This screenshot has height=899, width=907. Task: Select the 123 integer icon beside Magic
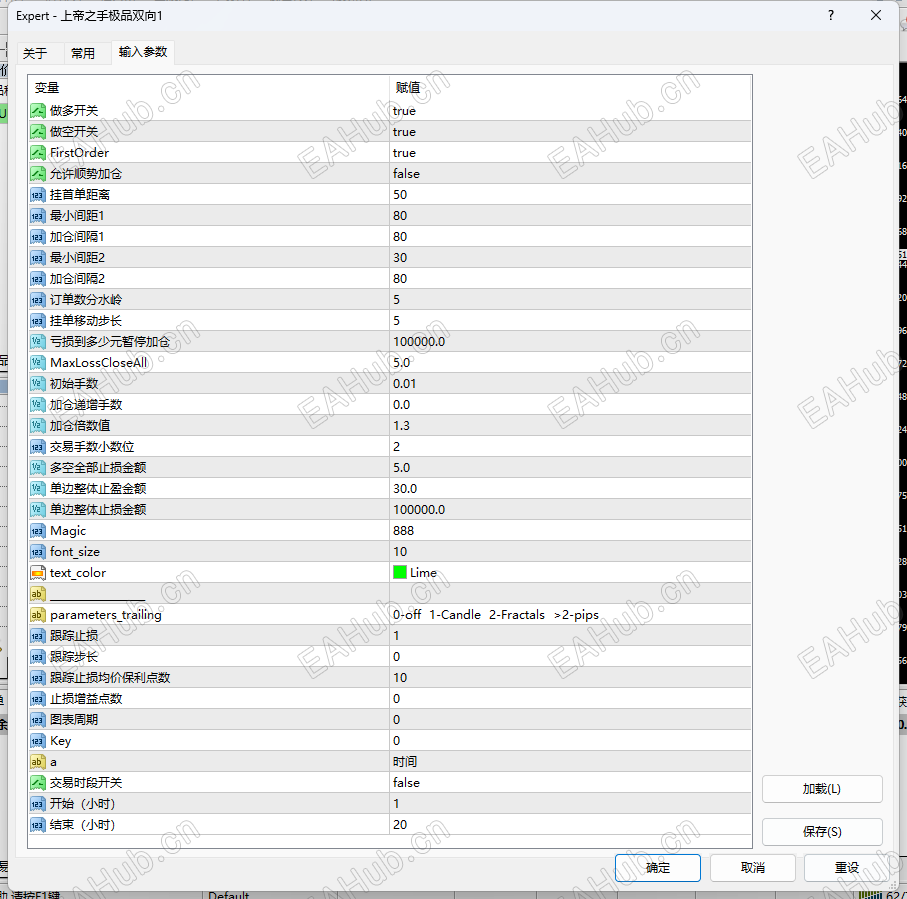point(39,531)
